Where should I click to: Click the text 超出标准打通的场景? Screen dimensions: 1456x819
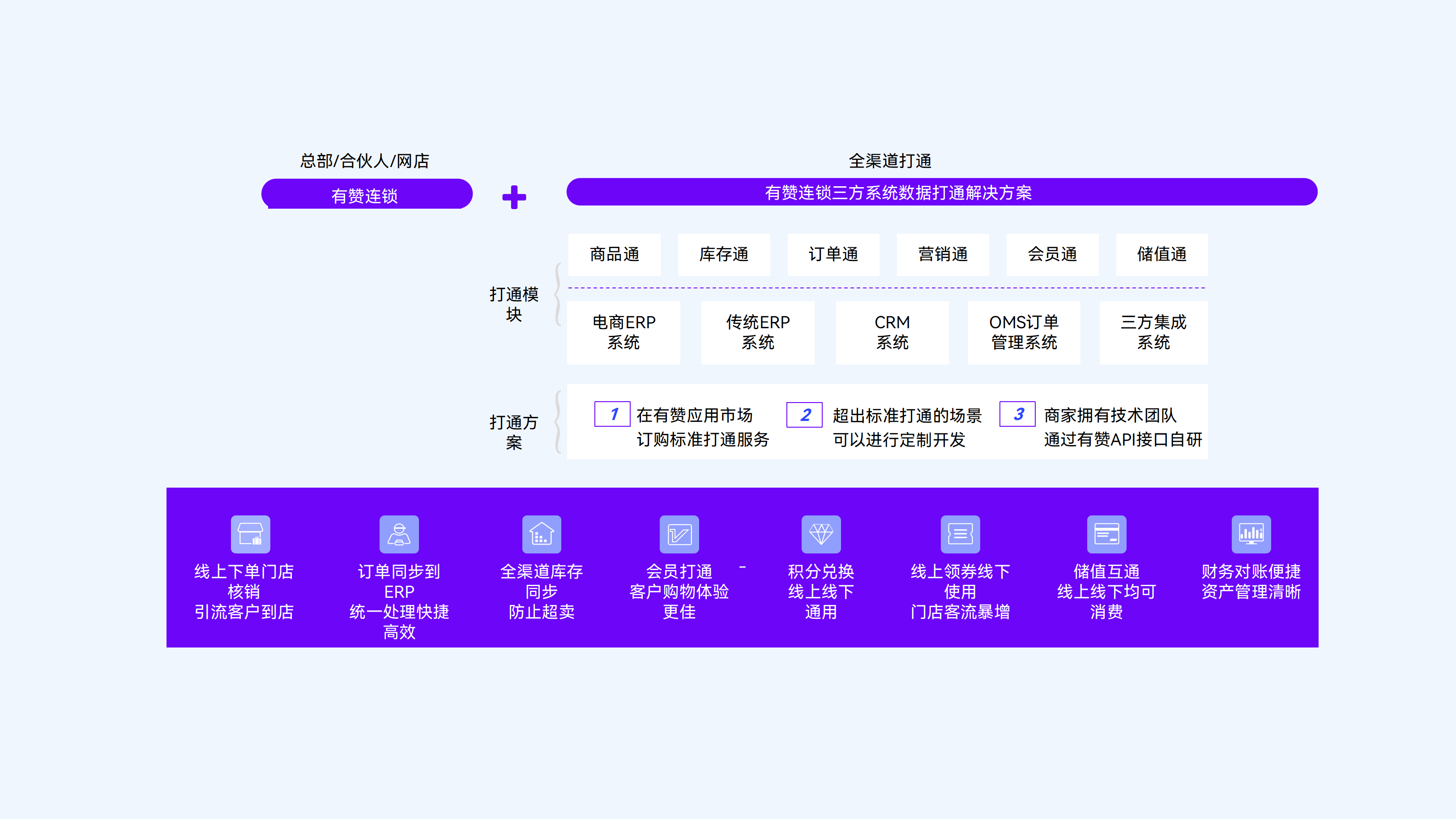(907, 416)
